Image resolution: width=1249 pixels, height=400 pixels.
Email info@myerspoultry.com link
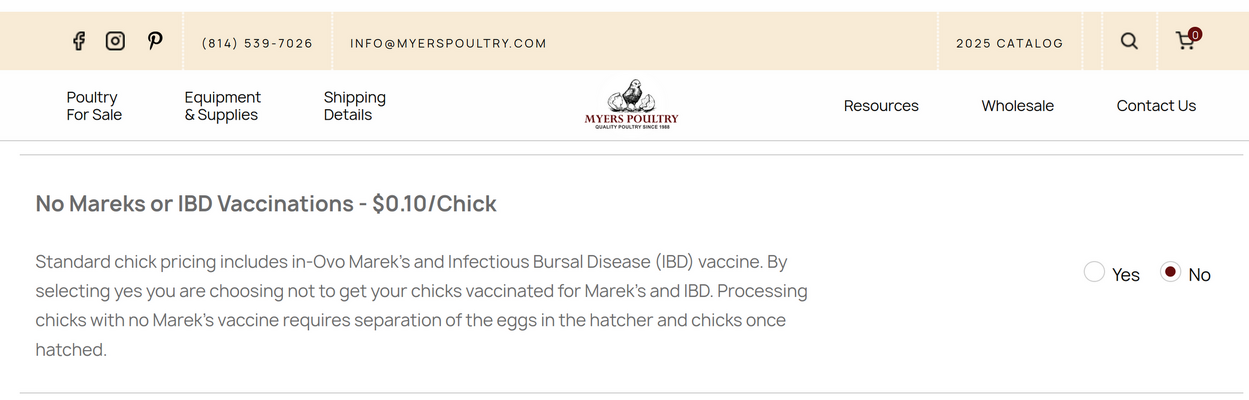(x=448, y=43)
